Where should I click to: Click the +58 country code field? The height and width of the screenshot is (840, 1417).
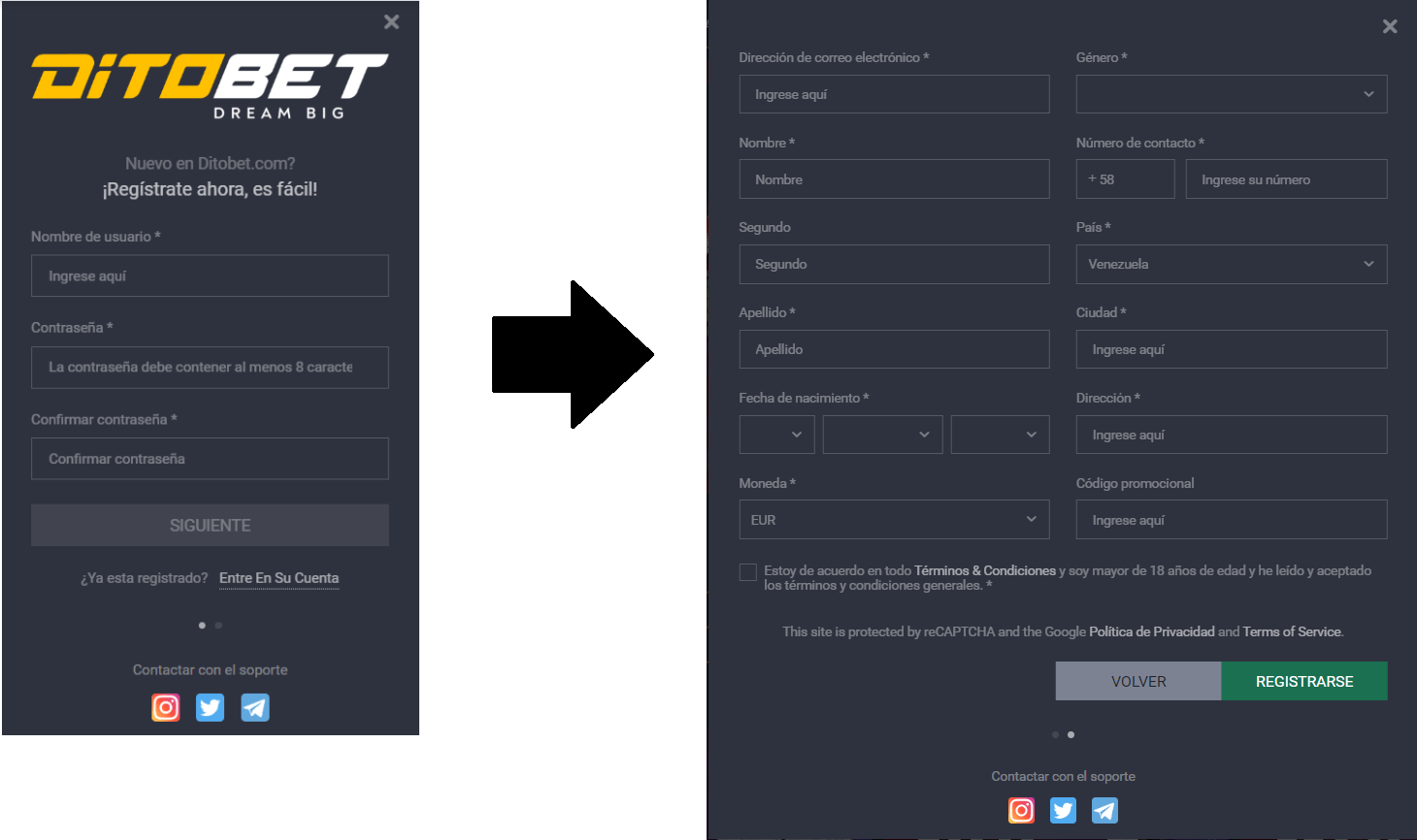pos(1125,179)
